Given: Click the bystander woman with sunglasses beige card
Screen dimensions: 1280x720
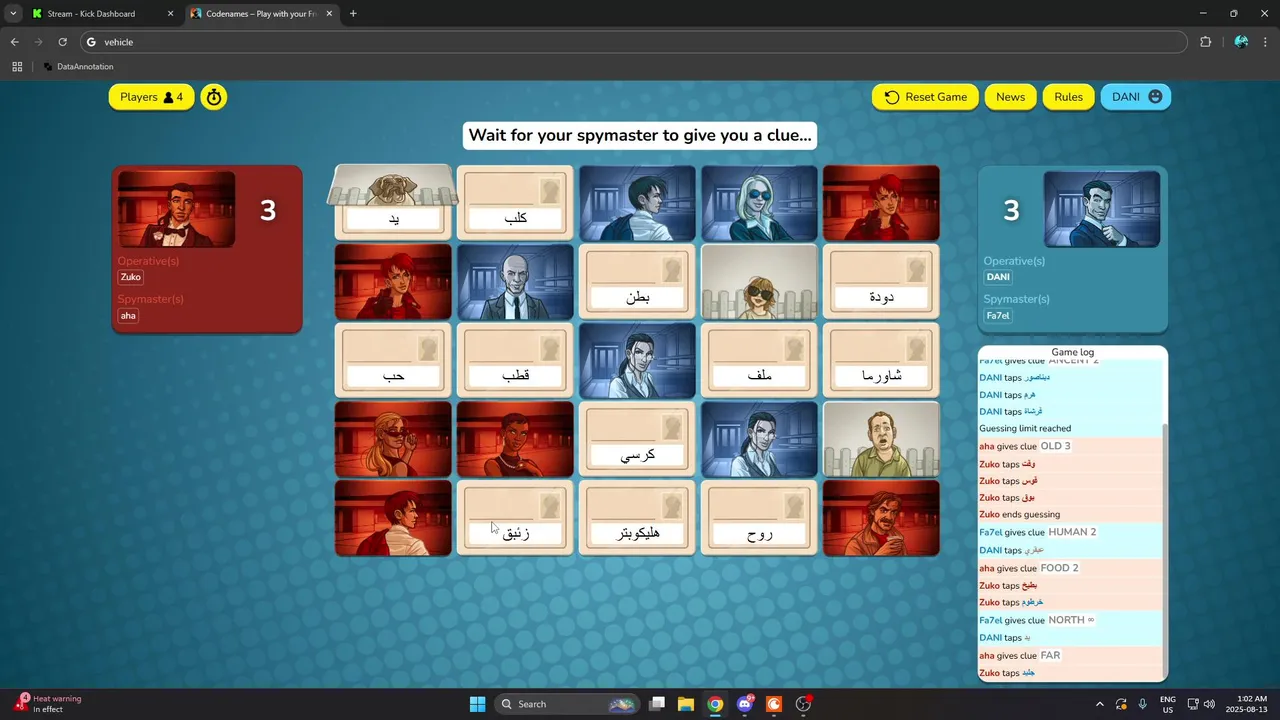Looking at the screenshot, I should coord(759,282).
